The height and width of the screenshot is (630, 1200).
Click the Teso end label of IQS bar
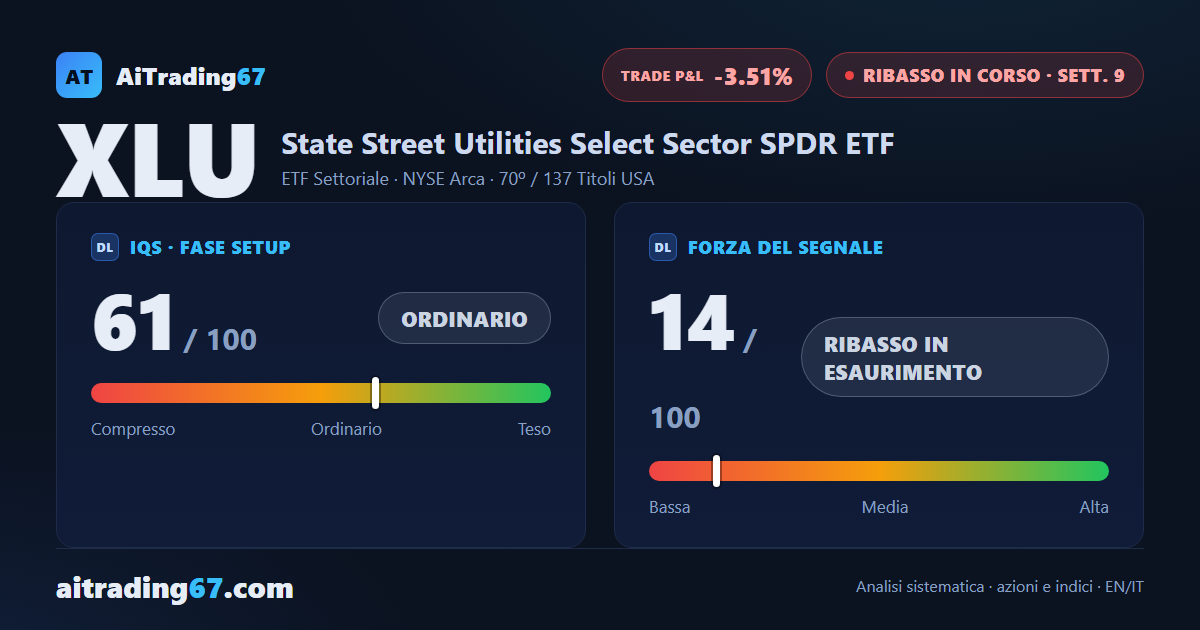(534, 429)
